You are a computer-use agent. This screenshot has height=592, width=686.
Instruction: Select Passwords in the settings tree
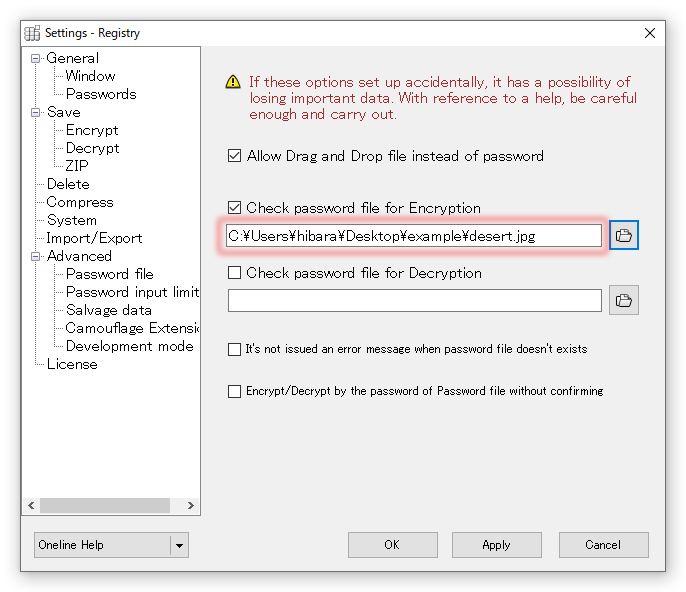(x=101, y=94)
